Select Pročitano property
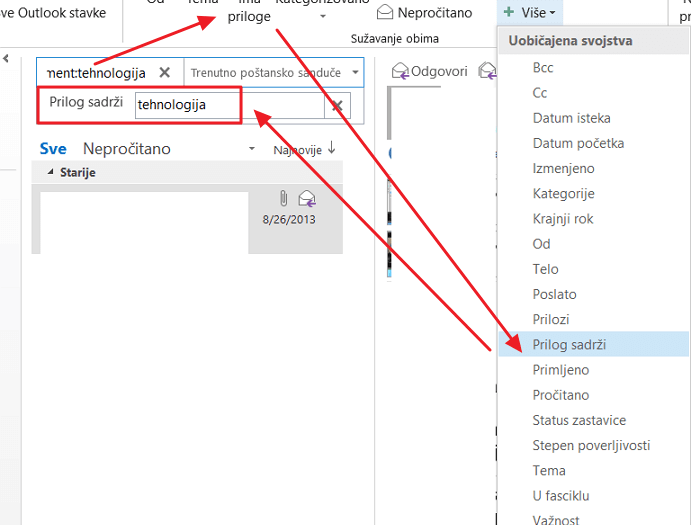Screen dimensions: 691x525 click(x=561, y=395)
